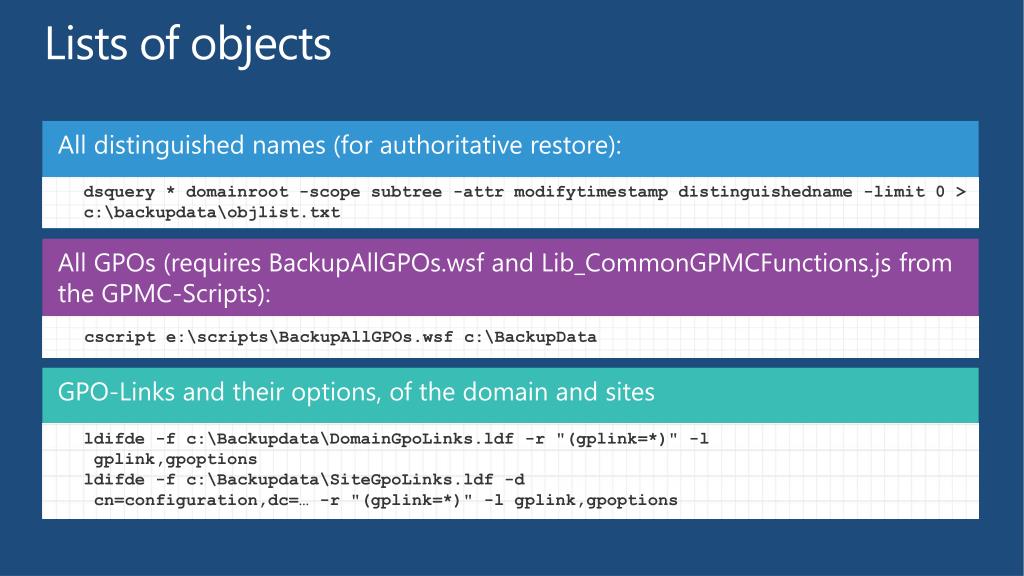Click the 'All GPOs (requires BackupAllGPOs.wsf' heading line
Viewport: 1024px width, 576px height.
click(x=505, y=263)
